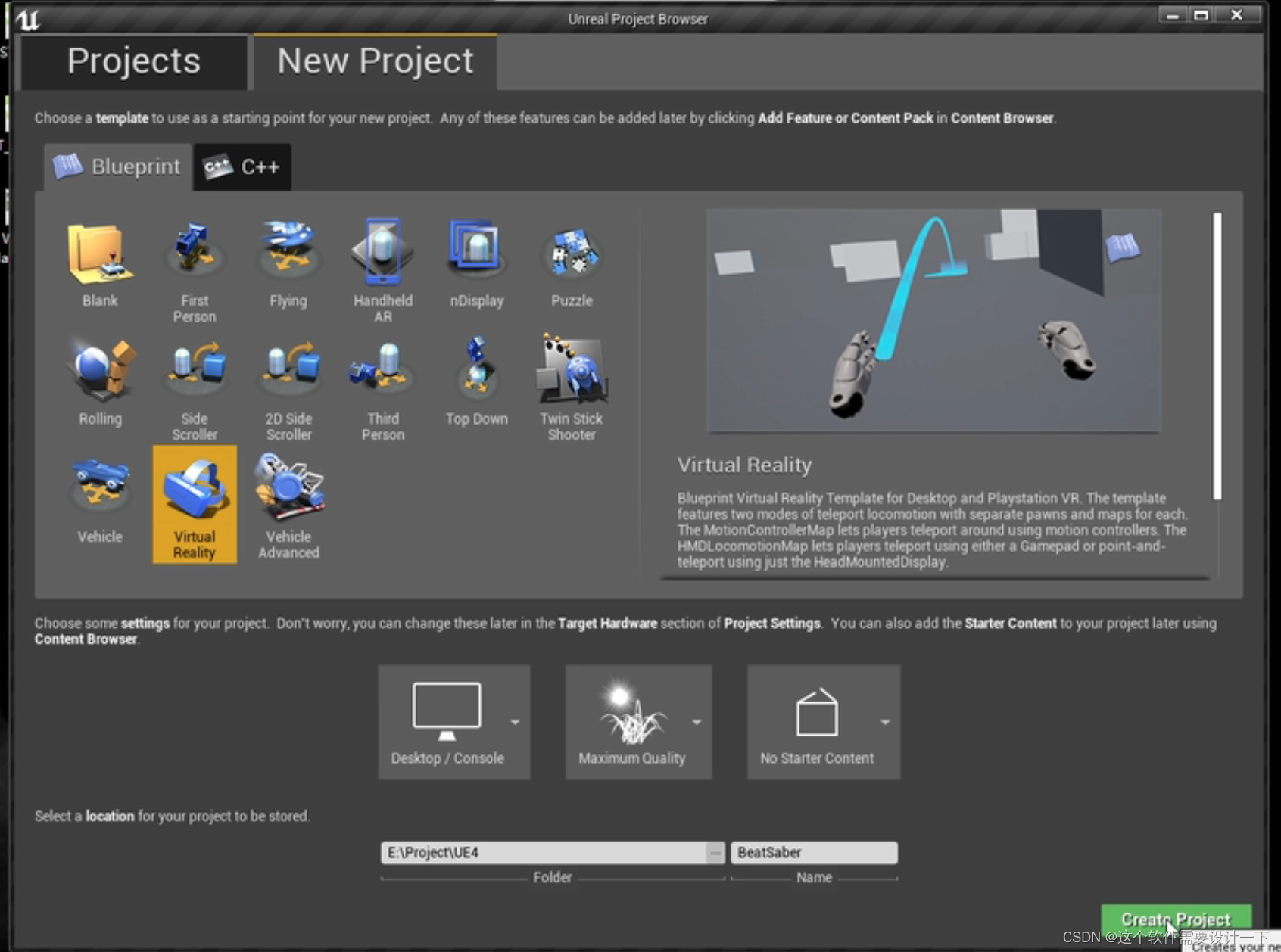This screenshot has width=1281, height=952.
Task: Open the New Project tab
Action: 376,61
